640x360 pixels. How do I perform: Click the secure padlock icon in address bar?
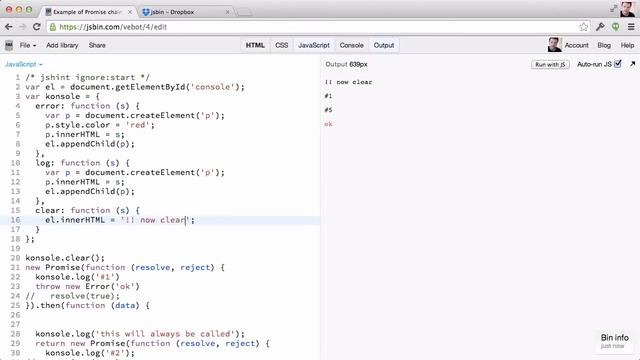[53, 27]
